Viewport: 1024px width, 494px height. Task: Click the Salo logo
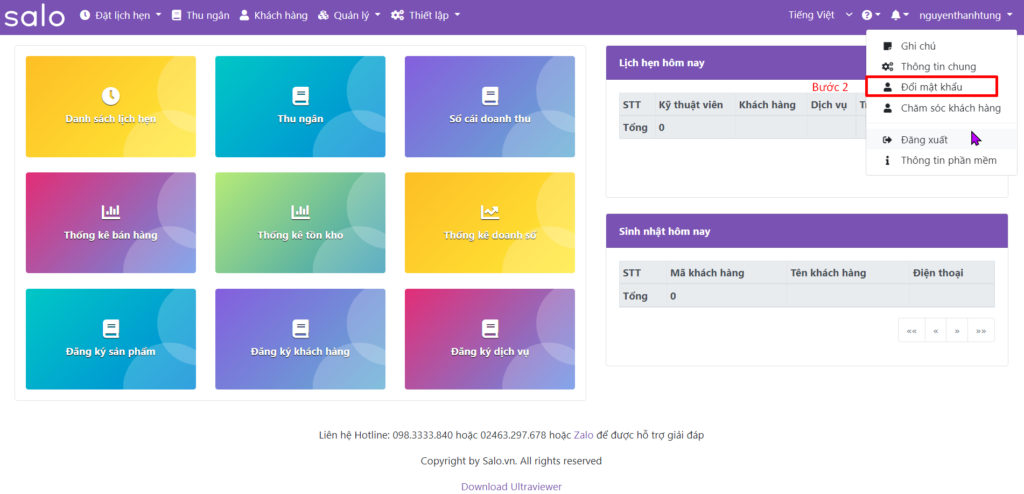click(35, 16)
